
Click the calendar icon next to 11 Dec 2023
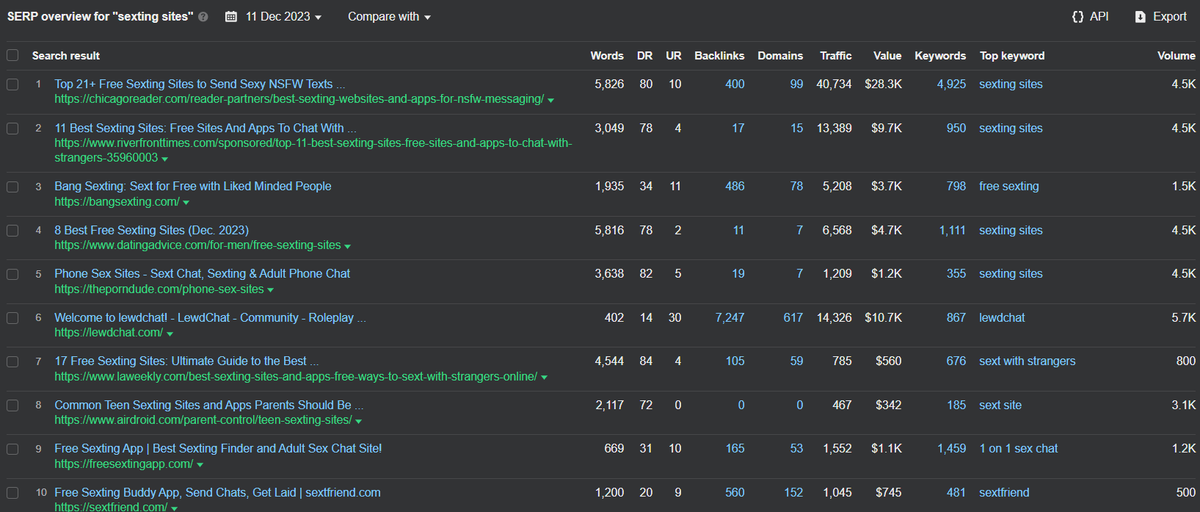231,17
